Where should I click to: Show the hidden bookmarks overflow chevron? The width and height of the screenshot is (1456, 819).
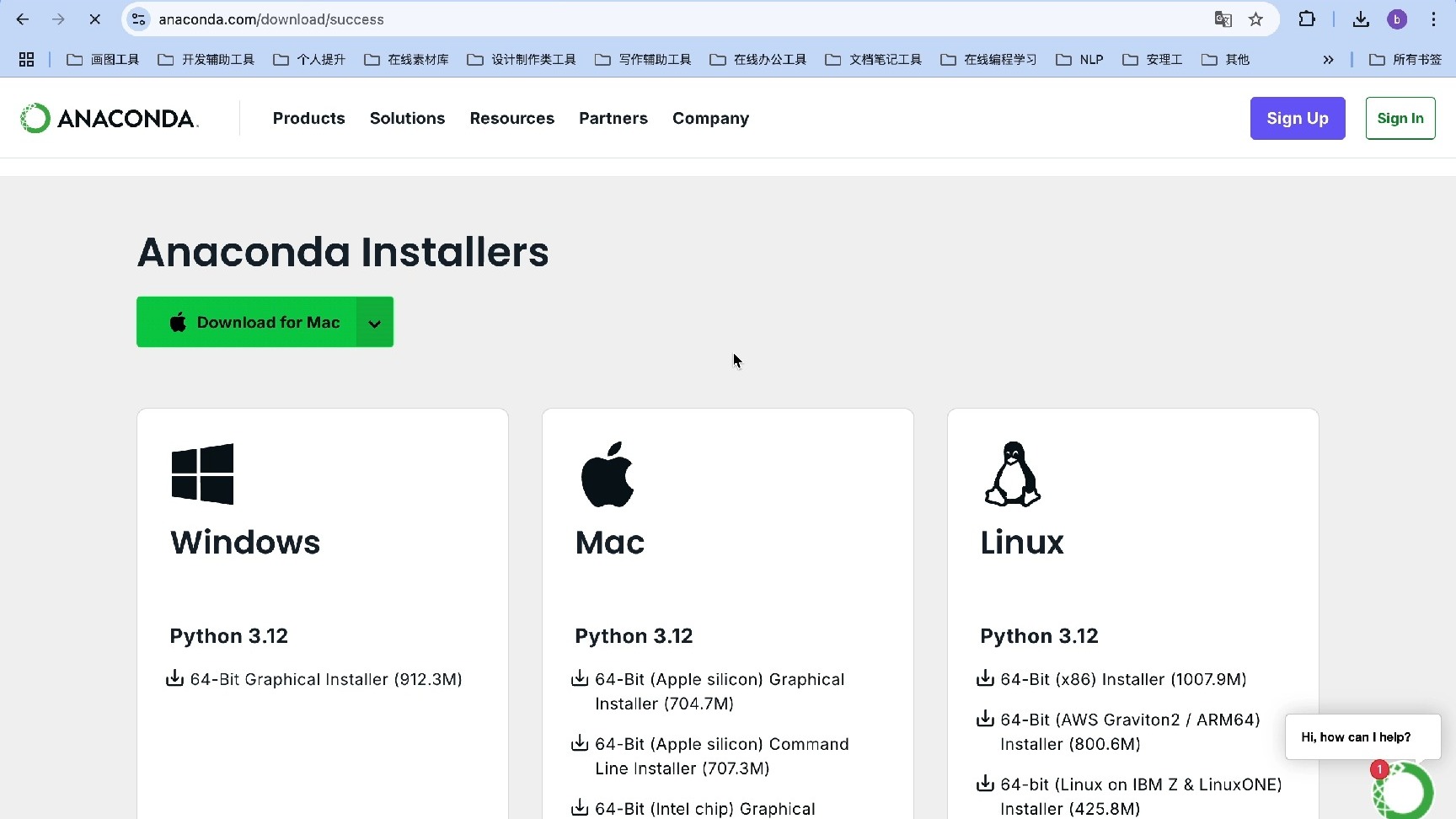pyautogui.click(x=1328, y=60)
